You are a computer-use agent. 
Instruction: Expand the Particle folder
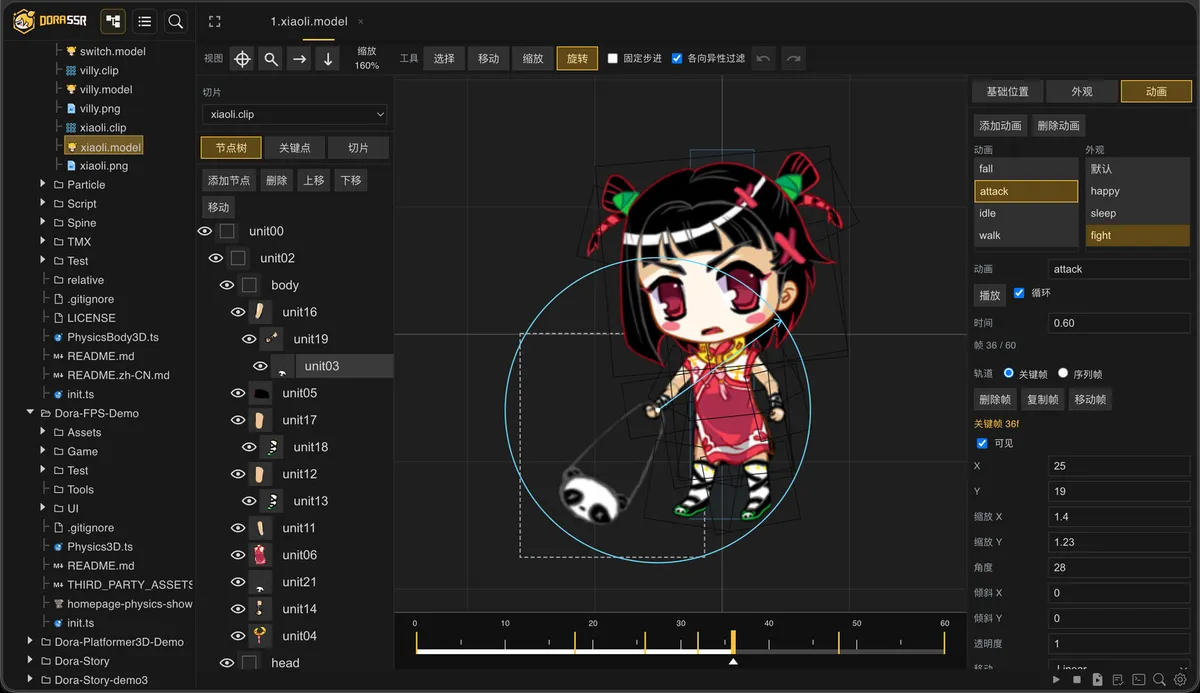(x=43, y=184)
